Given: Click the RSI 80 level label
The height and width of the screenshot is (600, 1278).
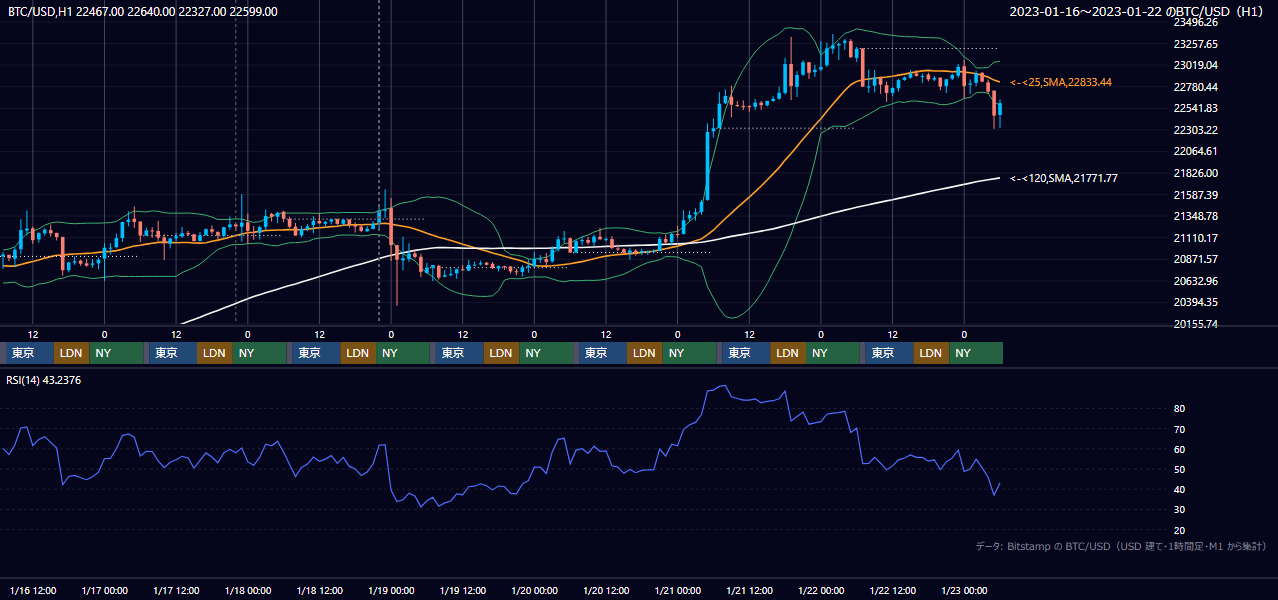Looking at the screenshot, I should [x=1179, y=409].
